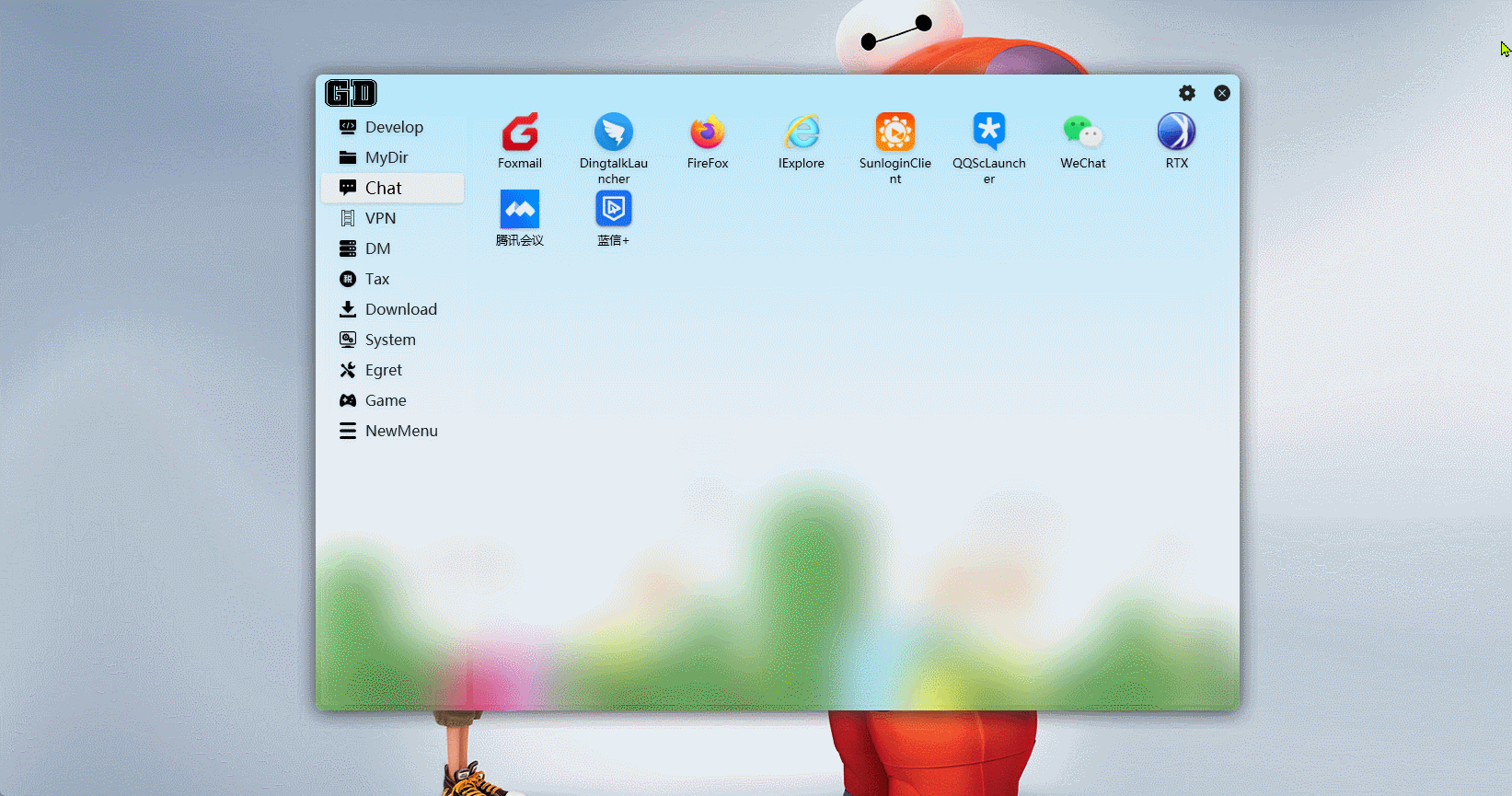Image resolution: width=1512 pixels, height=796 pixels.
Task: Select the System category
Action: pyautogui.click(x=393, y=340)
